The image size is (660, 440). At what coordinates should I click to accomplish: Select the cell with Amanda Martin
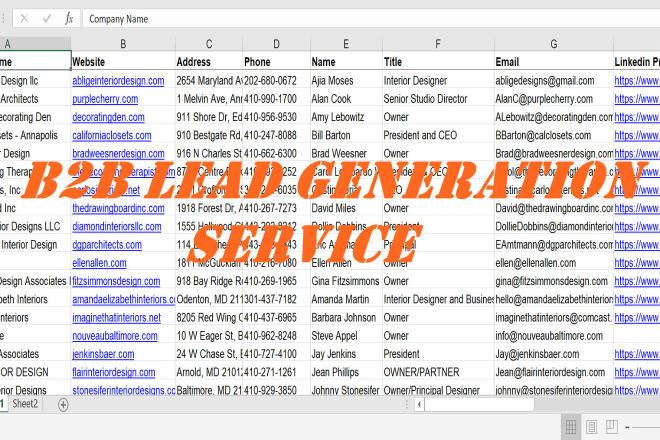tap(346, 299)
